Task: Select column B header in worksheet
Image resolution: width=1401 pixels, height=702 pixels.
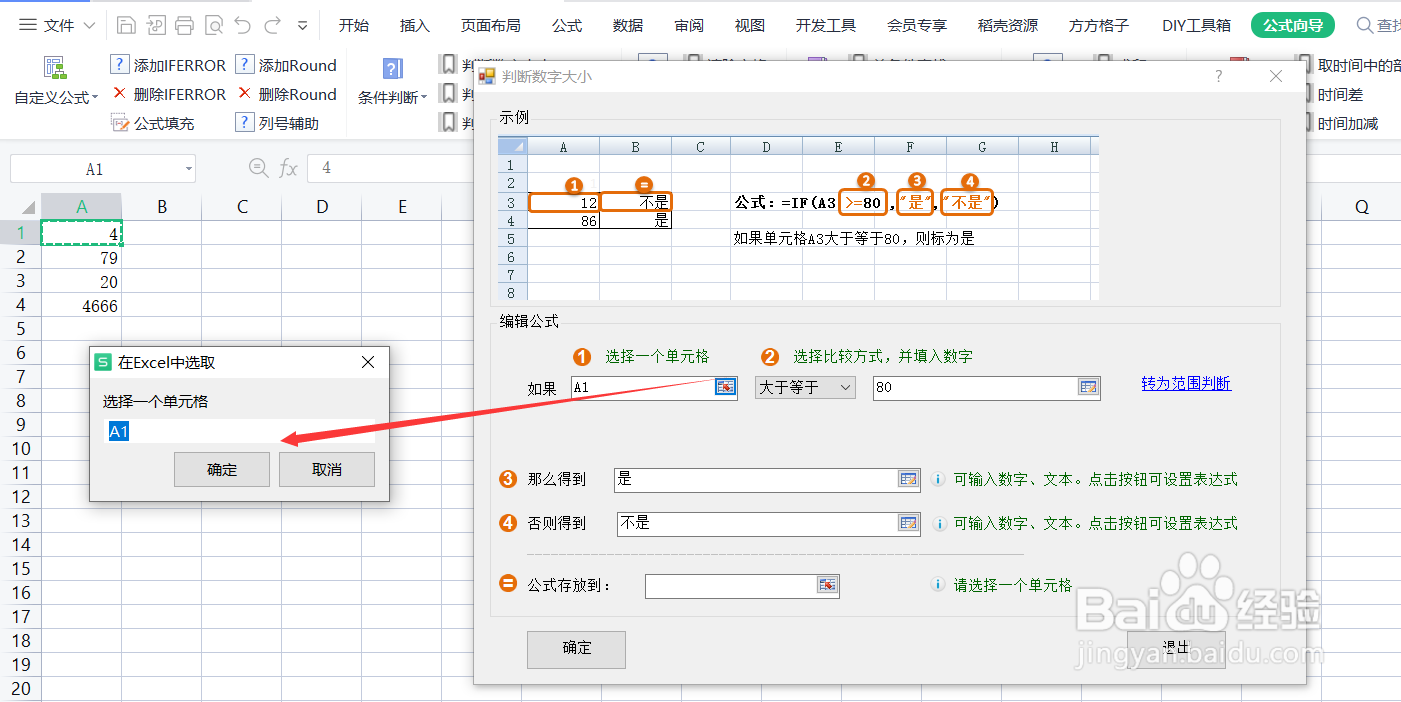Action: 162,207
